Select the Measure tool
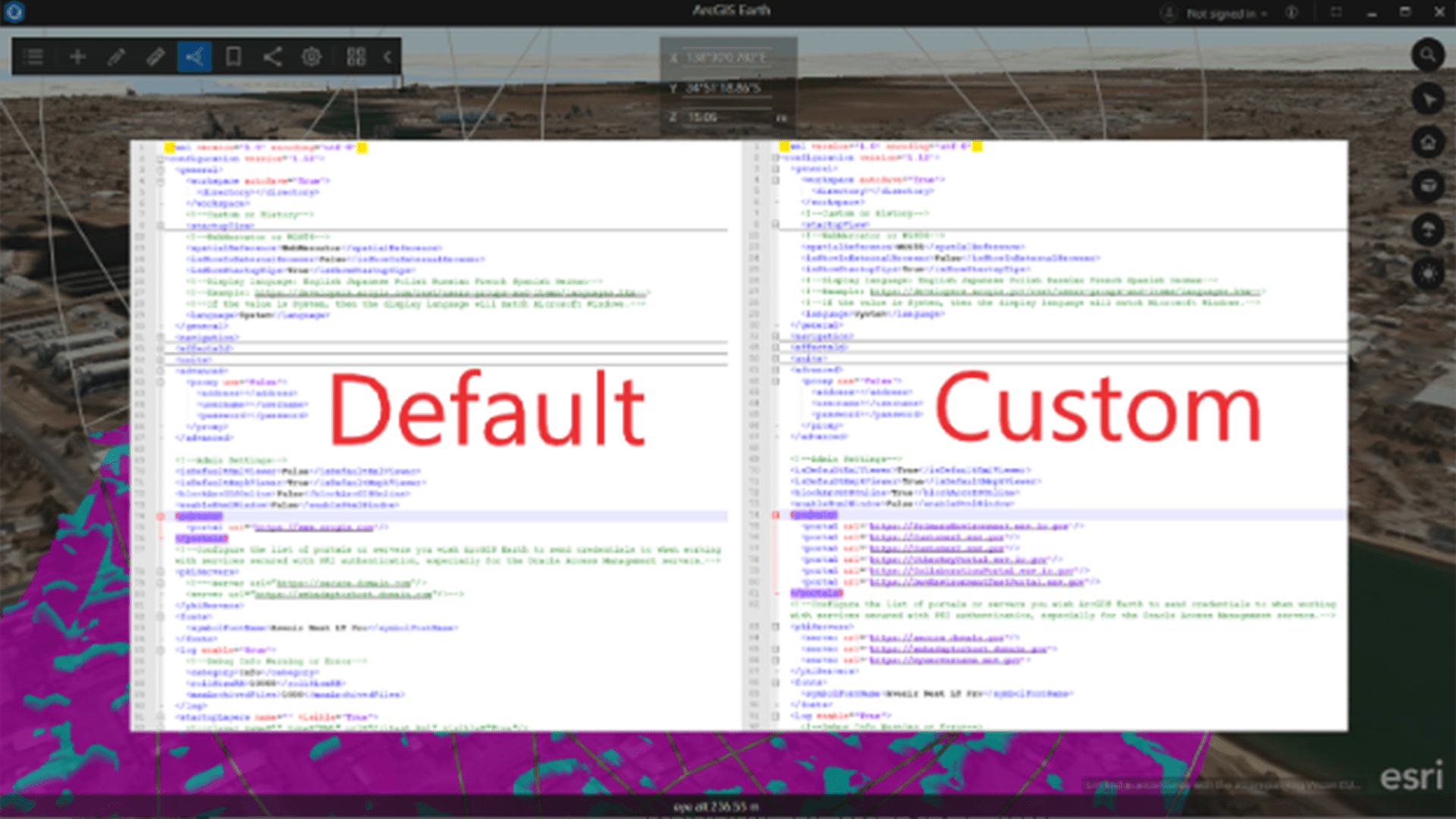The height and width of the screenshot is (819, 1456). (156, 57)
